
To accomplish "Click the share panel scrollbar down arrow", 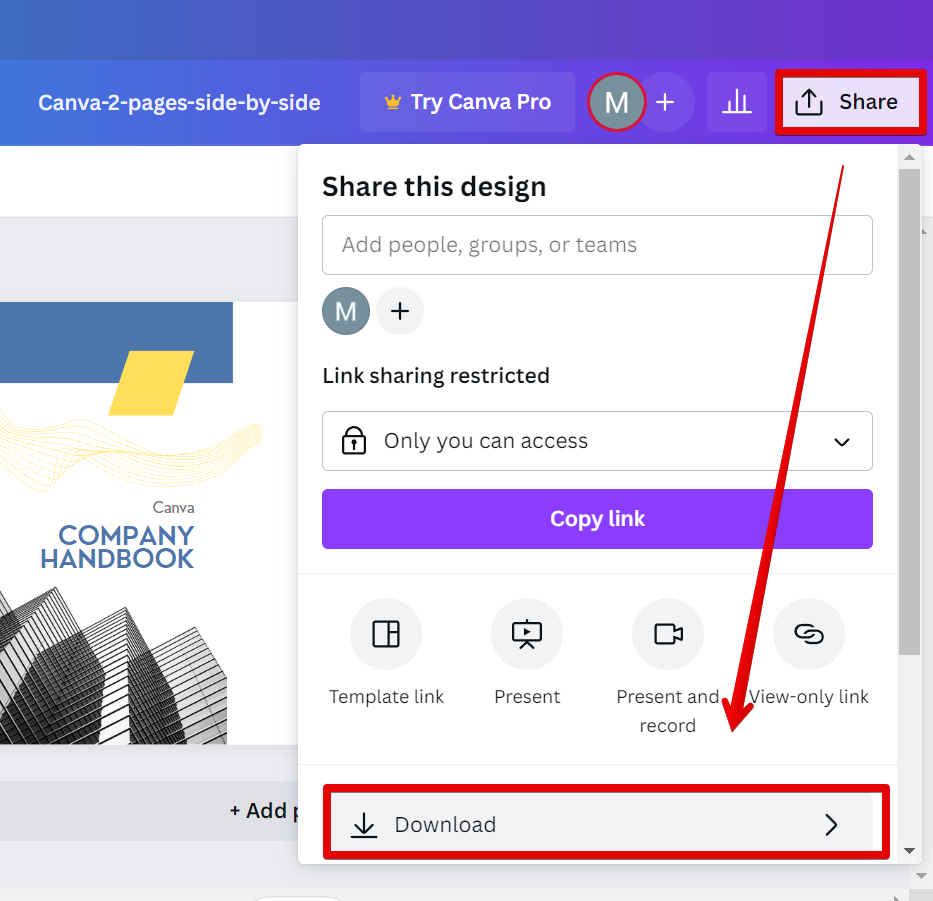I will 909,851.
